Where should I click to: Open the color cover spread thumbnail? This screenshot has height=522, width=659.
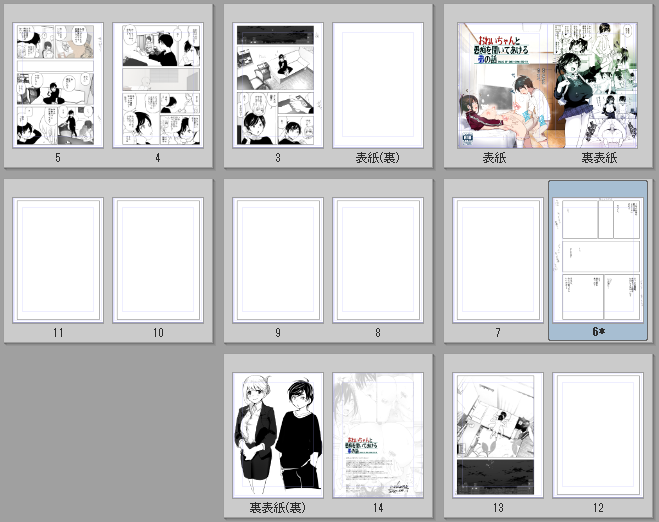[548, 85]
